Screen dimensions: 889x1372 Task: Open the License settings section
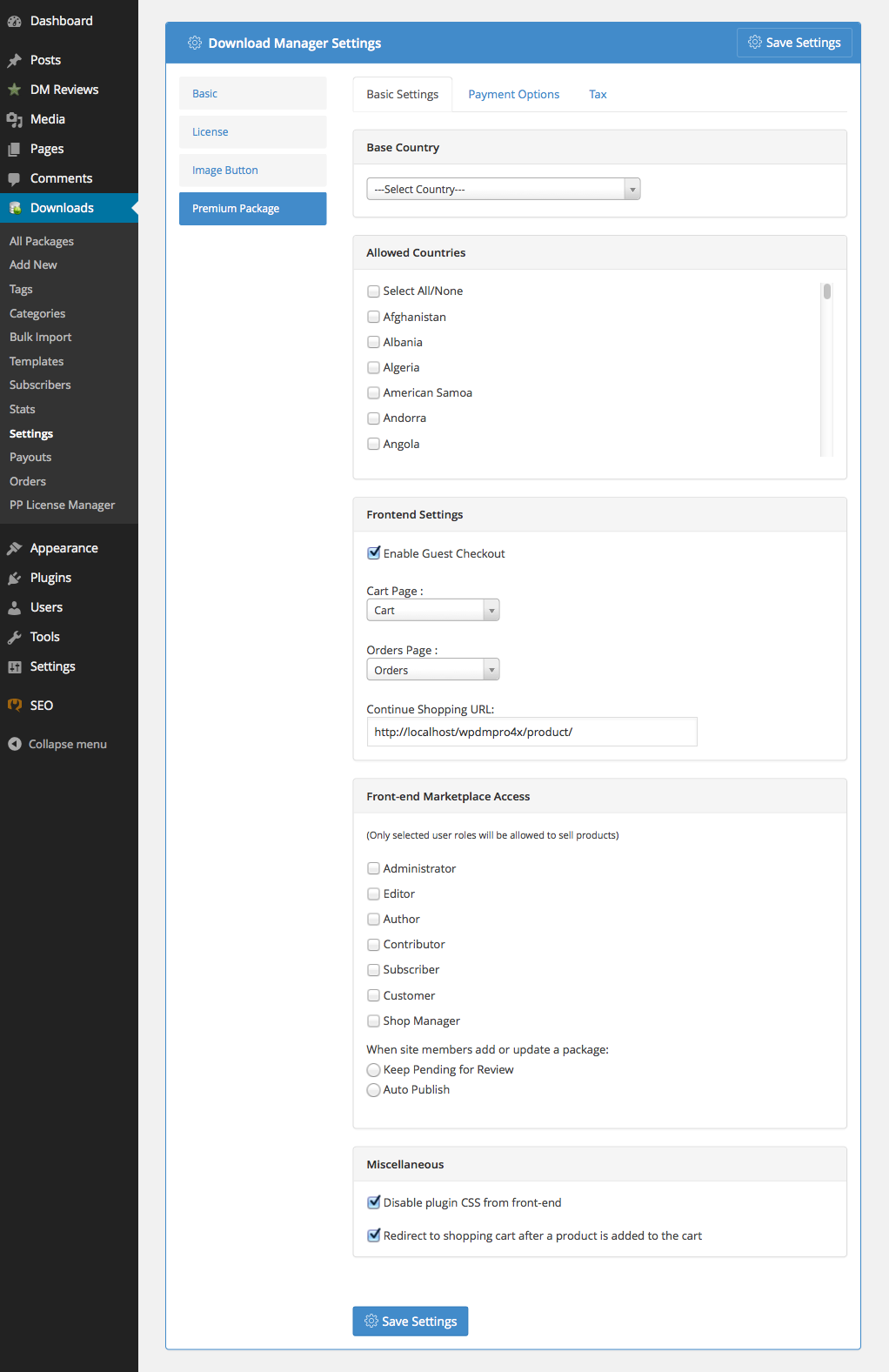[252, 132]
